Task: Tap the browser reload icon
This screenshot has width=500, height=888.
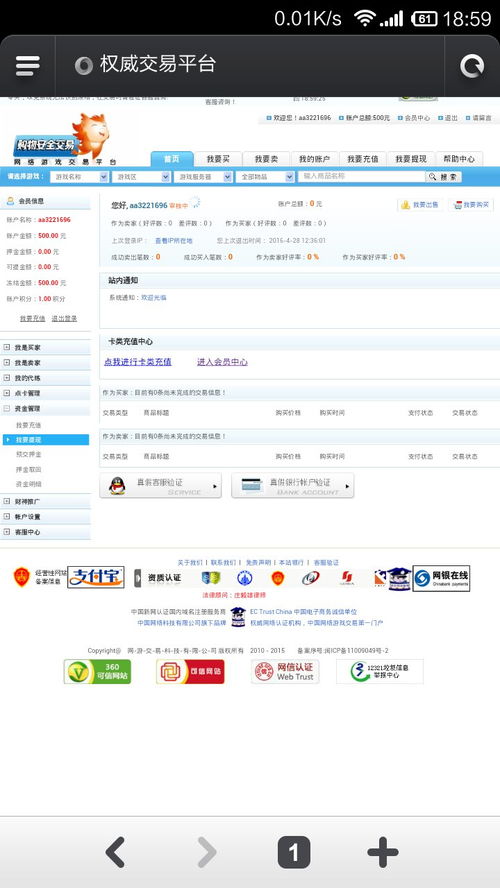Action: (472, 66)
